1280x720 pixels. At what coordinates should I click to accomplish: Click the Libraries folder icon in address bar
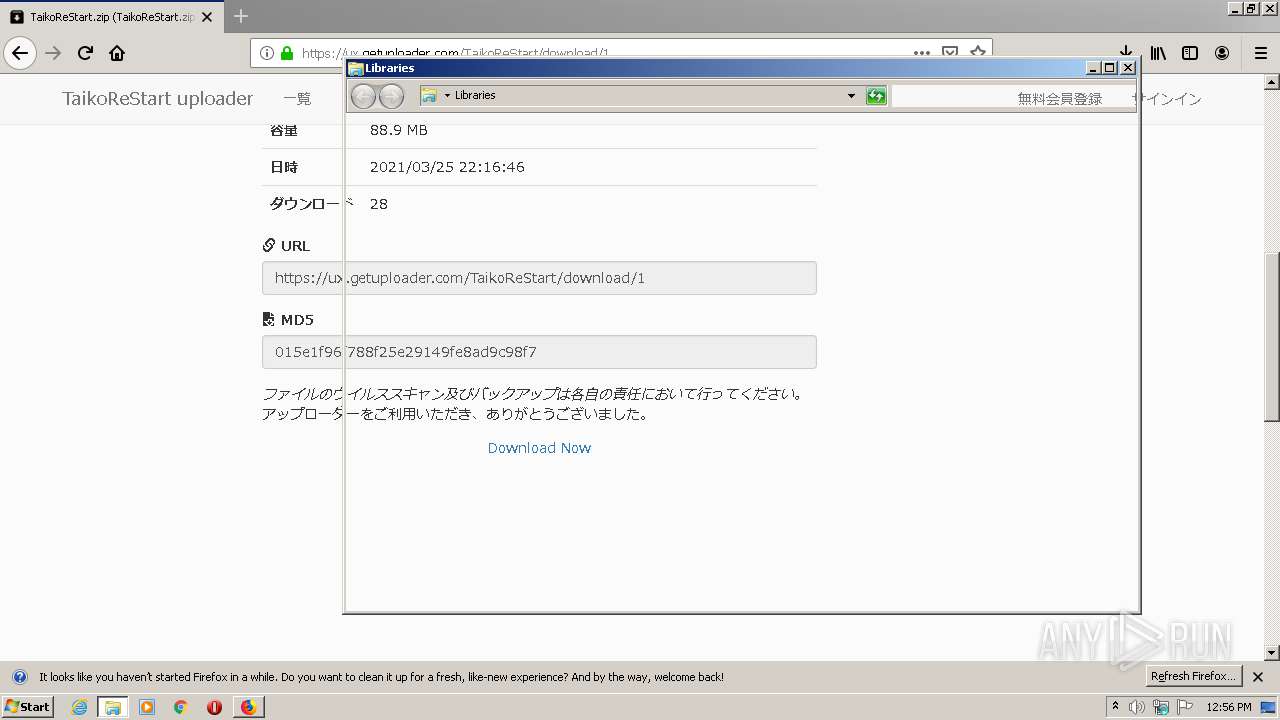(x=429, y=95)
